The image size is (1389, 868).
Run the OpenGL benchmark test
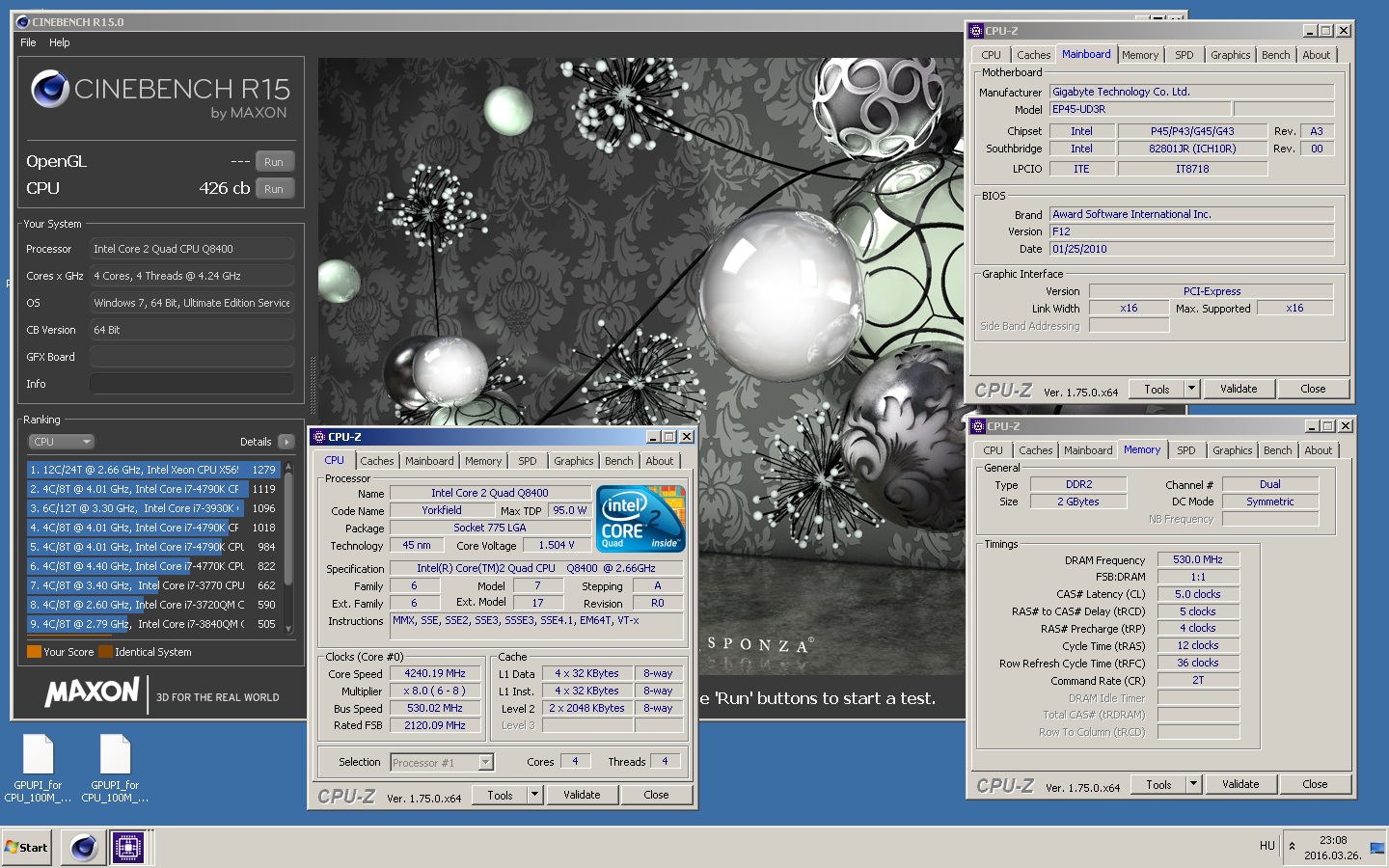(x=274, y=162)
